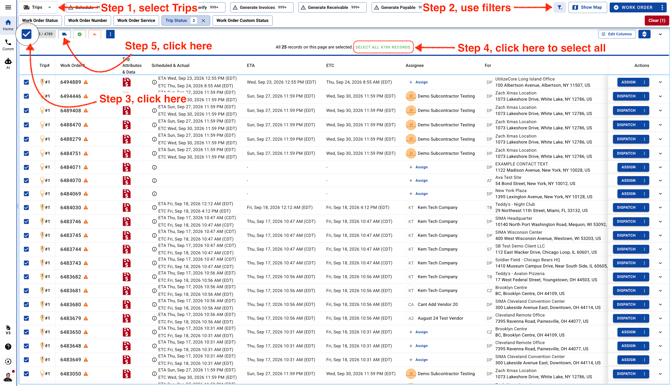Uncheck the row checkbox for 6483745
The image size is (670, 386).
26,236
